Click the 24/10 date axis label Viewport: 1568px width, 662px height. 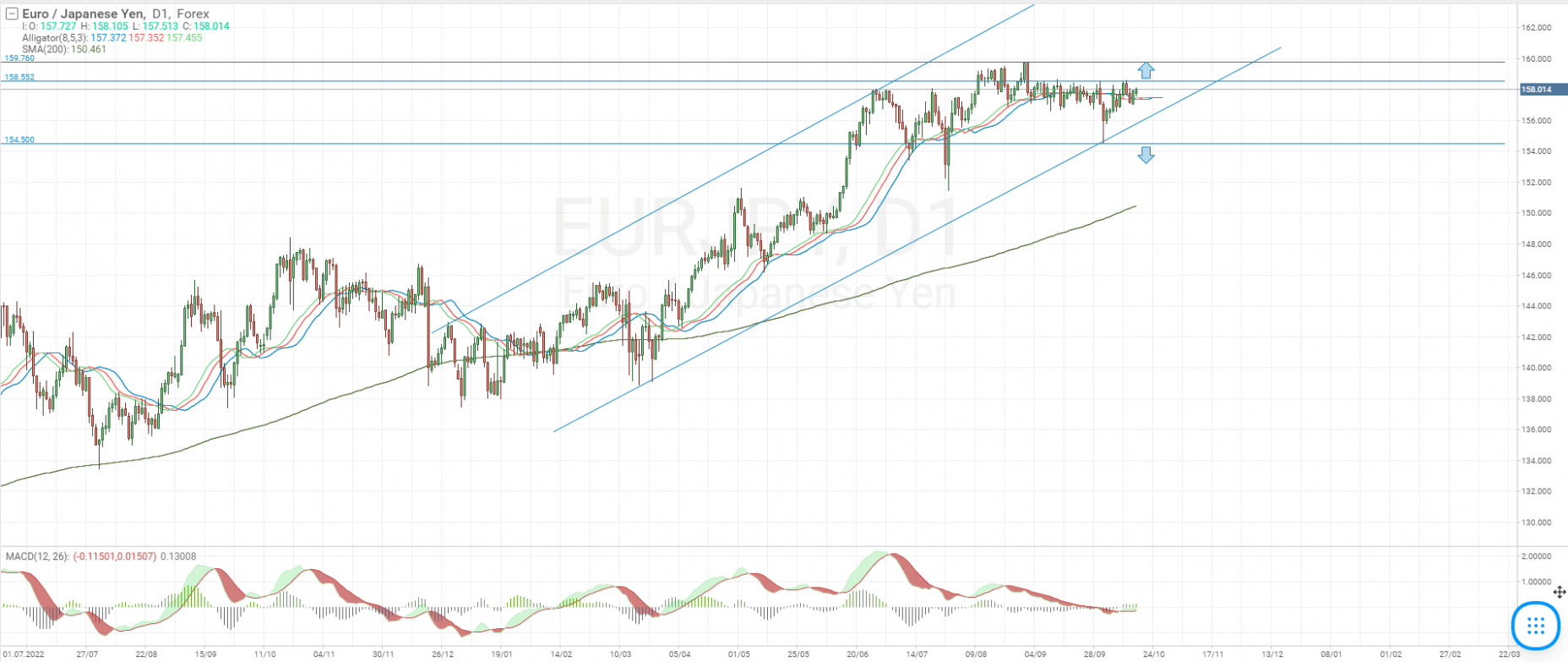coord(1154,654)
